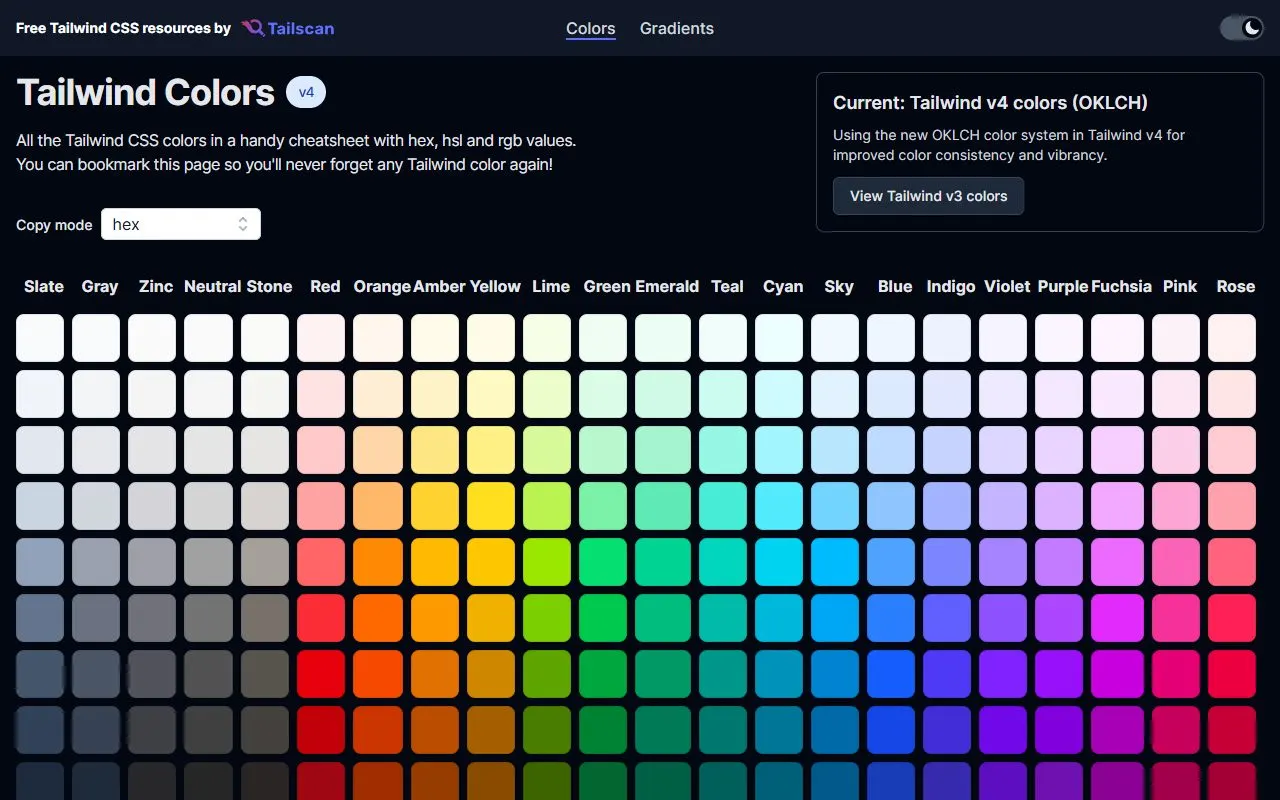Copy the eighth swatch in Violet column
Image resolution: width=1280 pixels, height=800 pixels.
(1003, 730)
